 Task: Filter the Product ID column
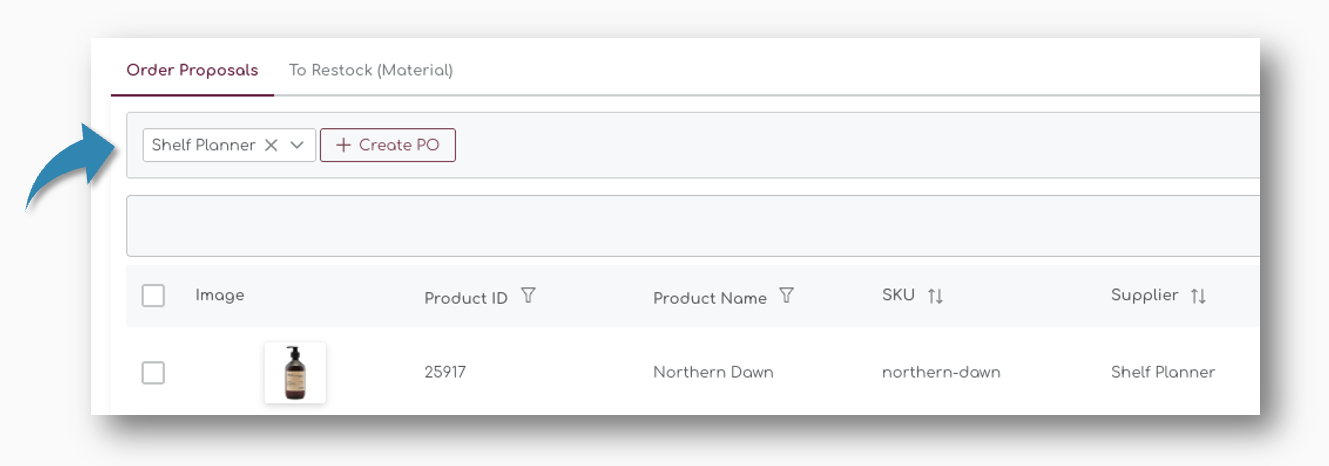(529, 296)
